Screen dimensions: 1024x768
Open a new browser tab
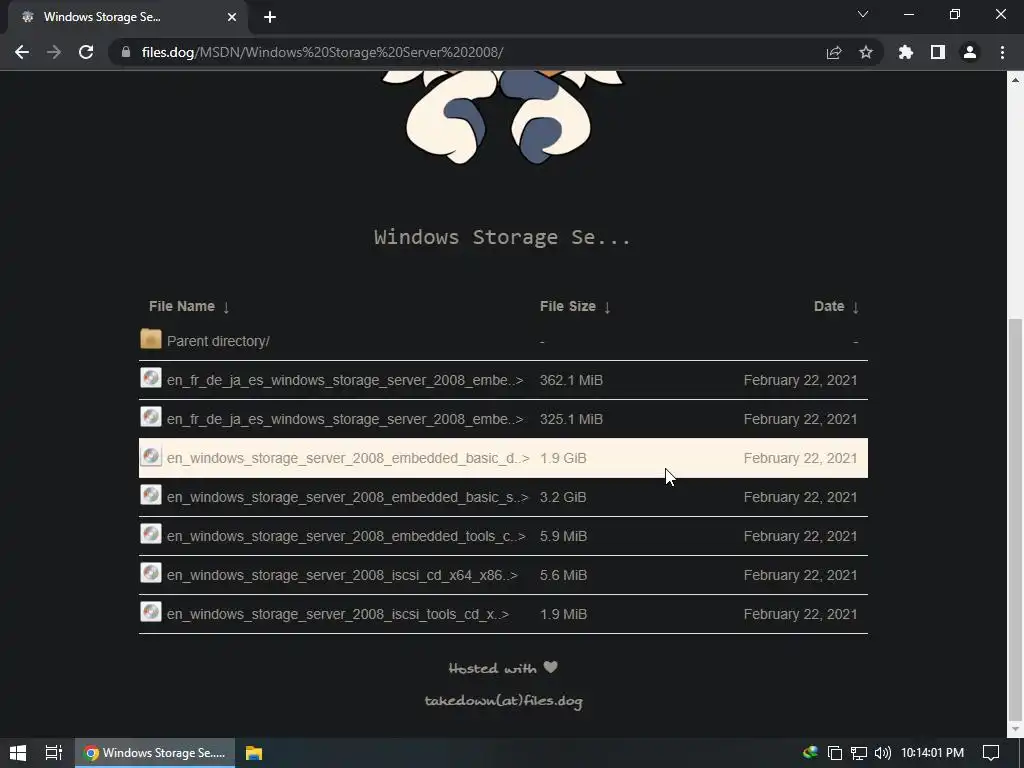(x=270, y=17)
